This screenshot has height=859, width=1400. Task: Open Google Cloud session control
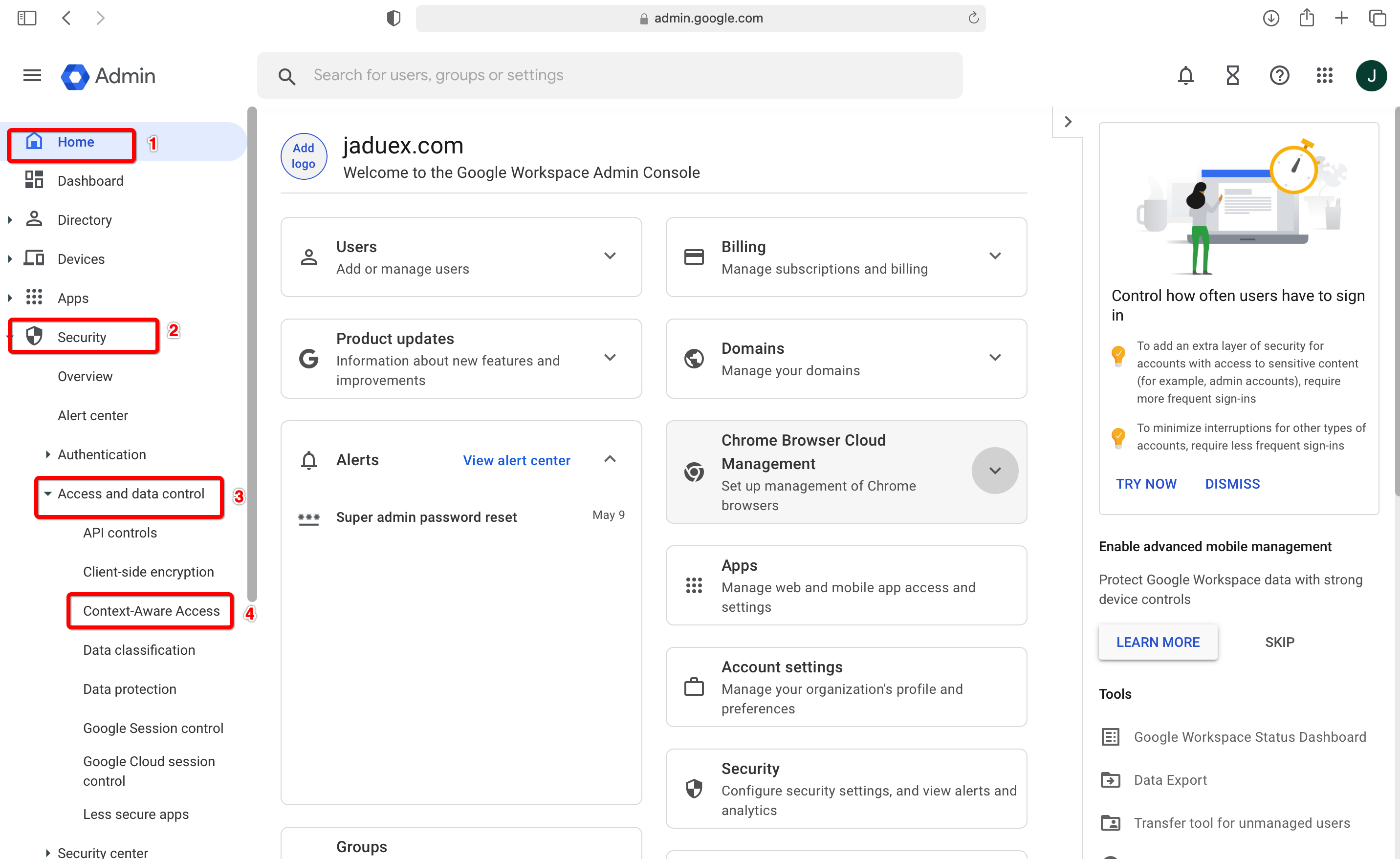(149, 771)
